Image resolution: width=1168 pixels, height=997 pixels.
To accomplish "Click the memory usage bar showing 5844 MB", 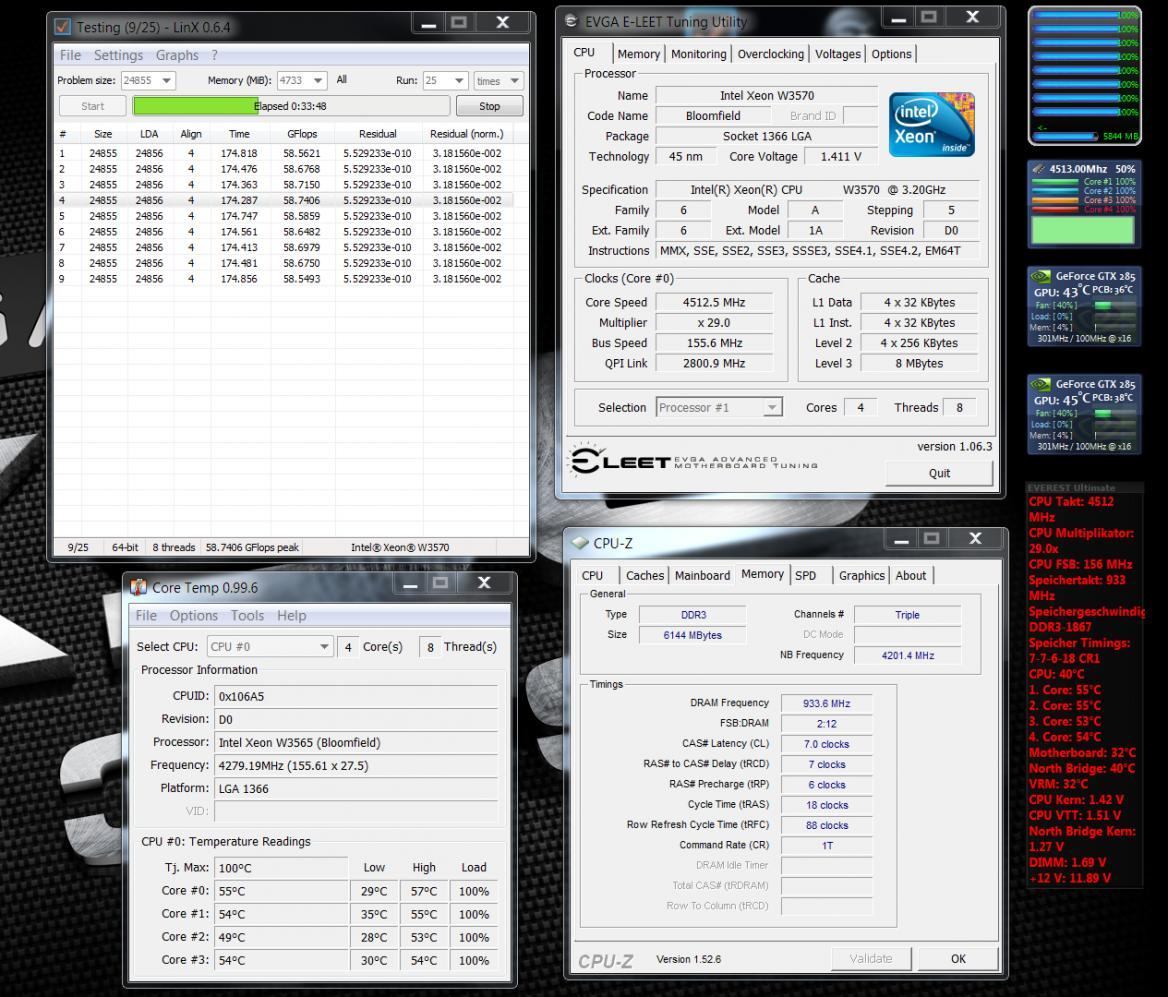I will [1067, 136].
